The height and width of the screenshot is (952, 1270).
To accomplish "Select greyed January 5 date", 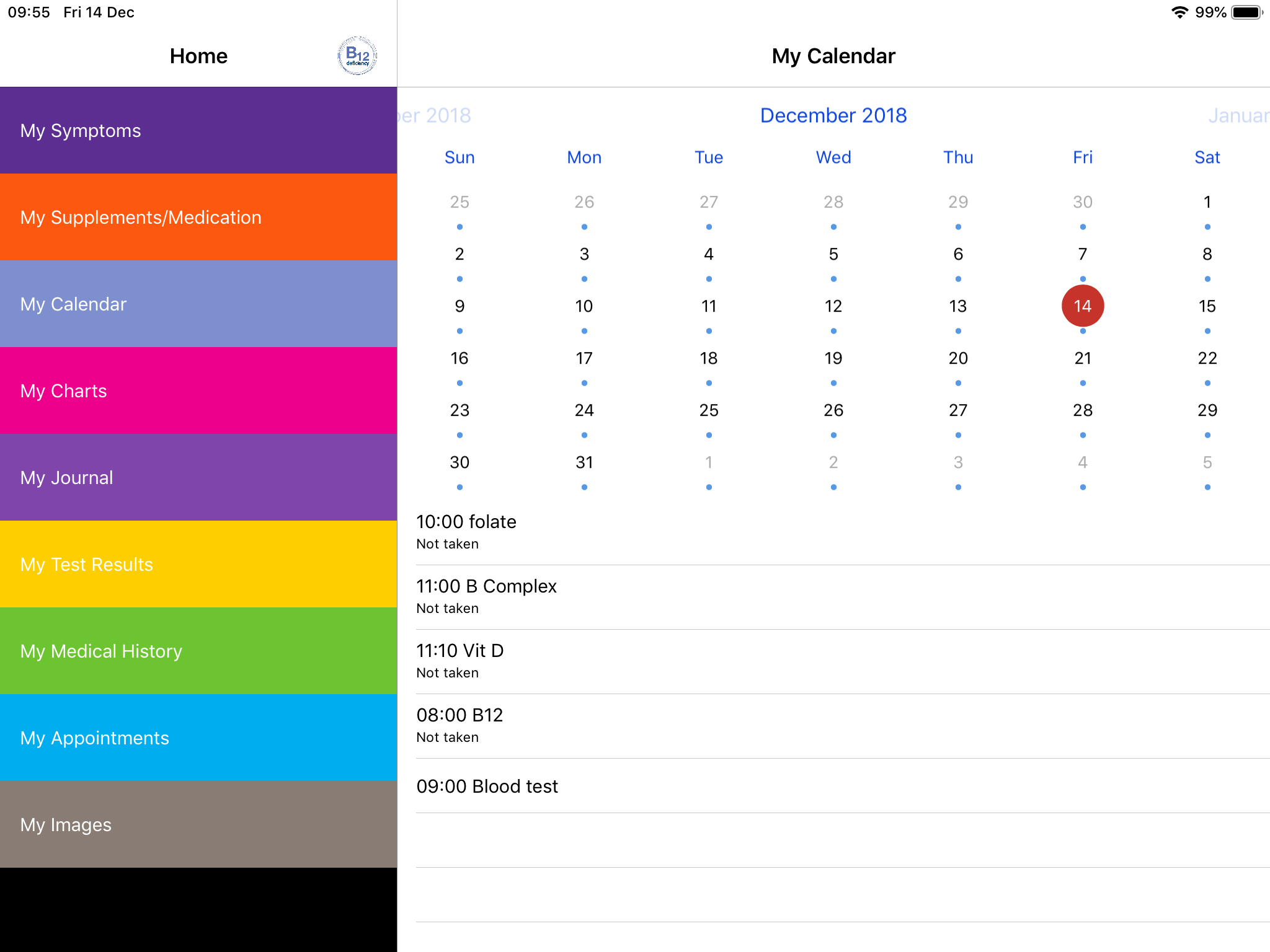I will 1207,462.
